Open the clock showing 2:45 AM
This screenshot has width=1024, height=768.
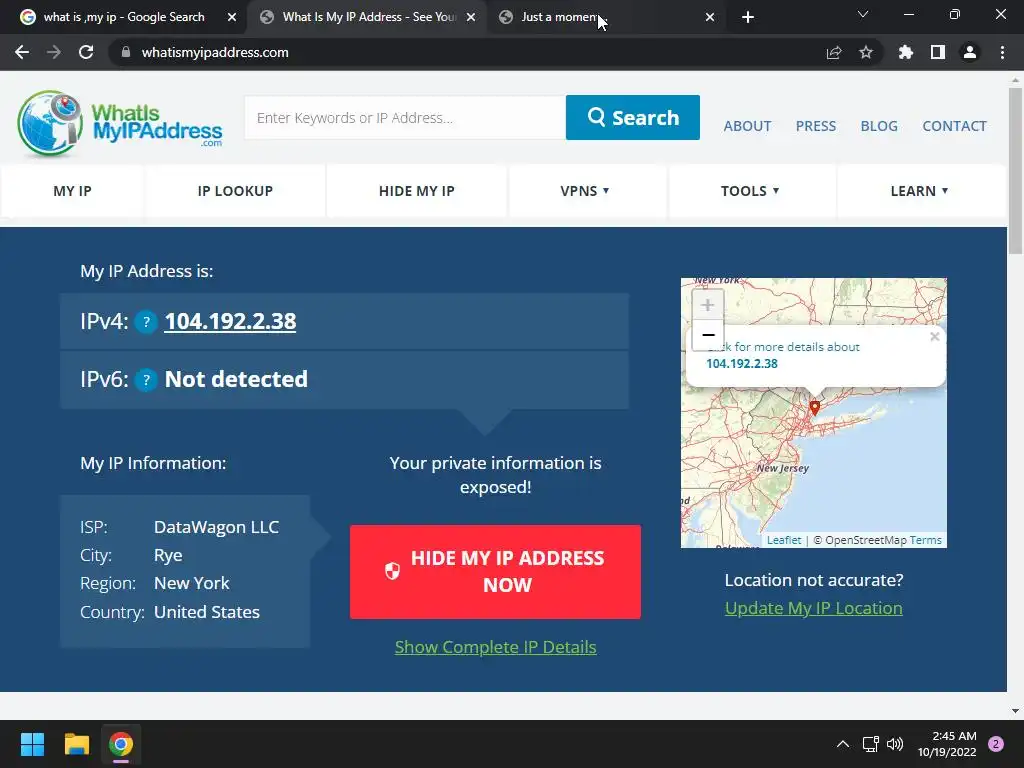click(x=947, y=744)
